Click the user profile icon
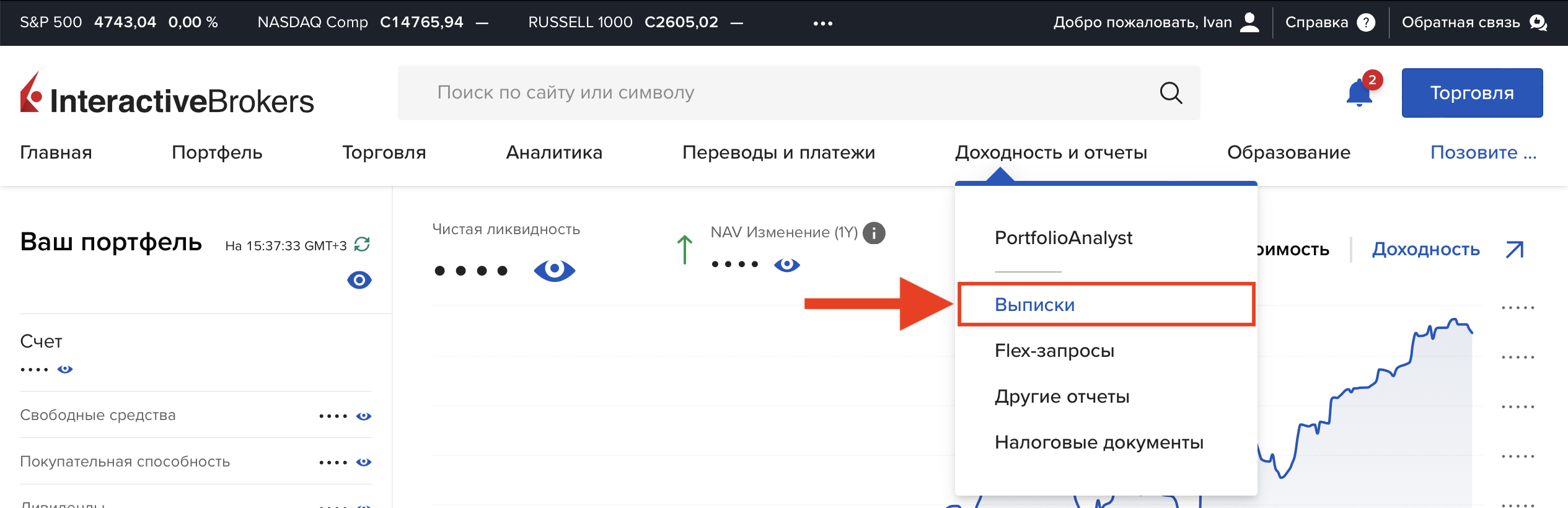Screen dimensions: 1568x508 tap(1249, 23)
